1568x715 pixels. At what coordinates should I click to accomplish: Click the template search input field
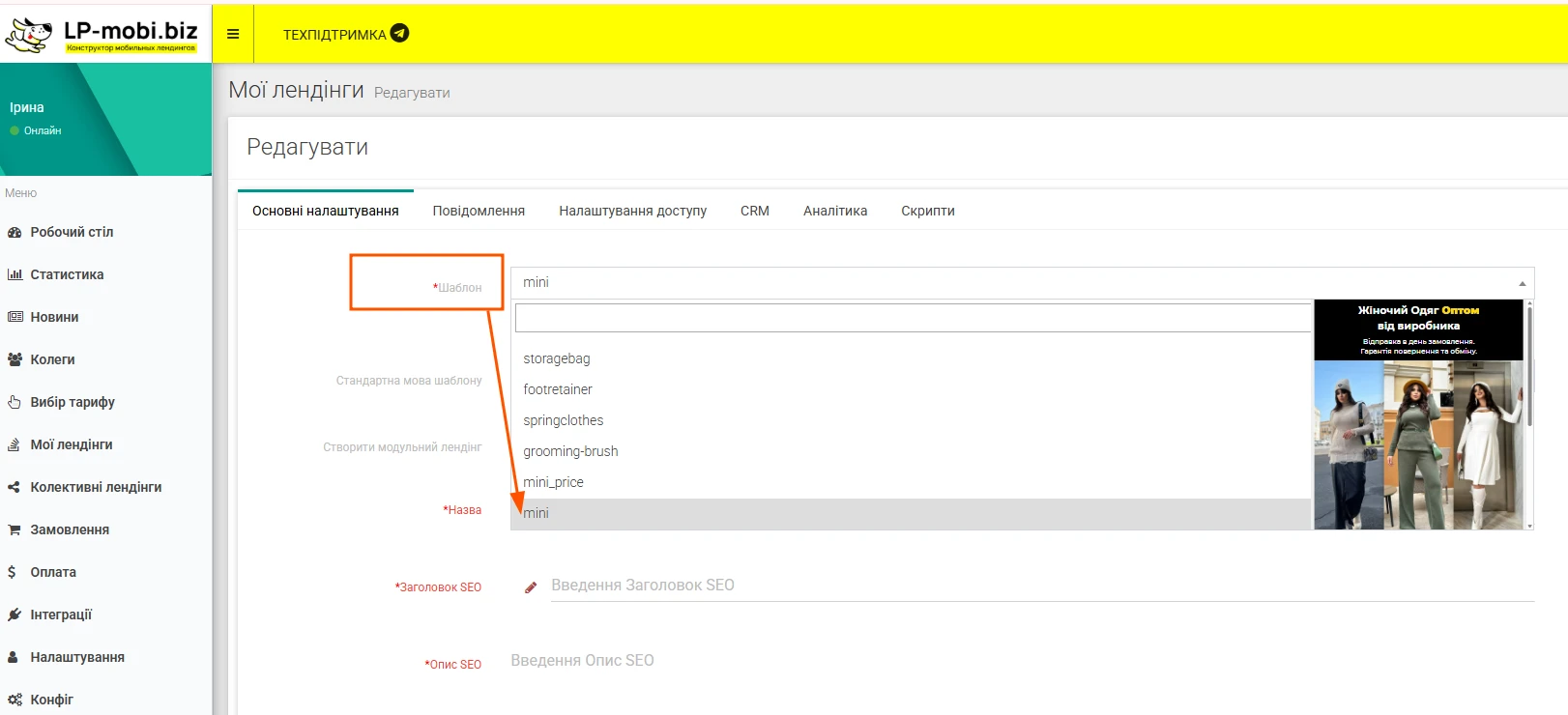[x=913, y=318]
